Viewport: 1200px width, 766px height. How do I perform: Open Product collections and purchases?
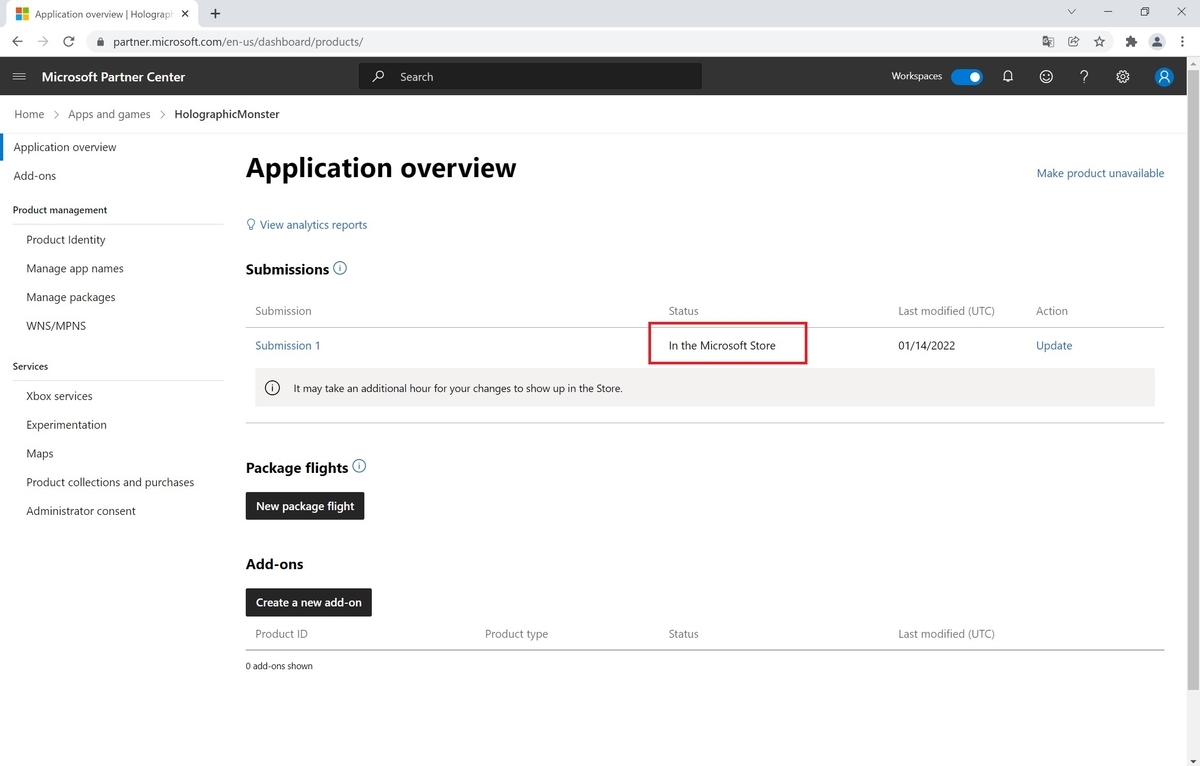tap(110, 482)
